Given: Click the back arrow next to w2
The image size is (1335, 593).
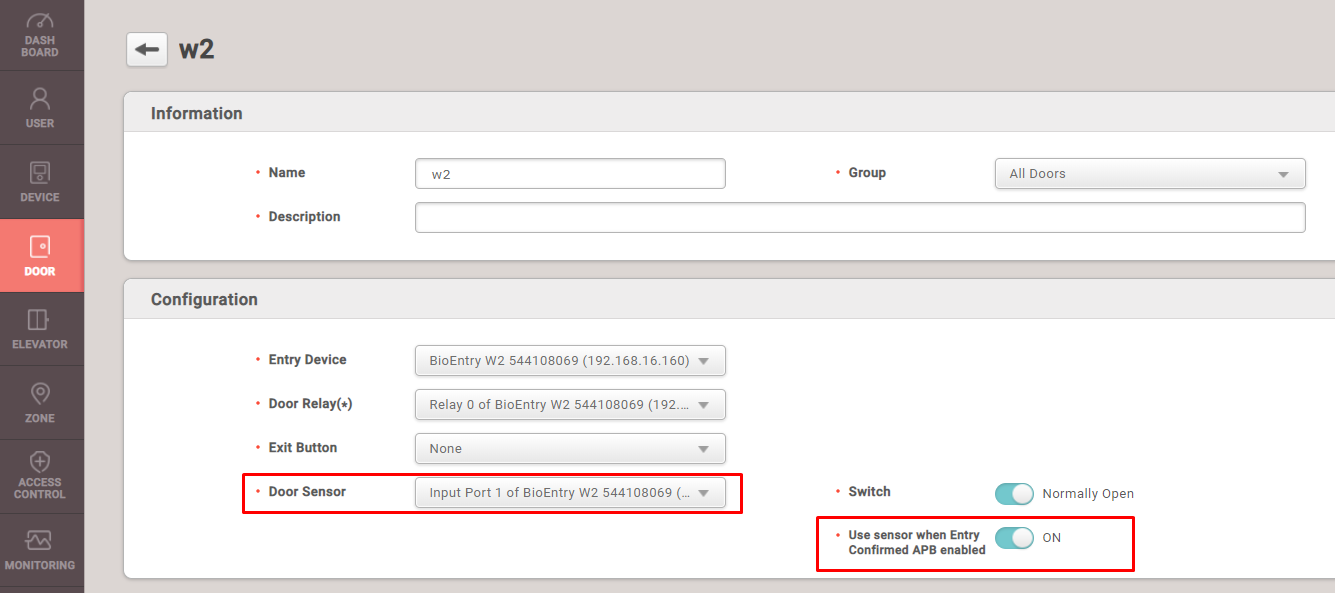Looking at the screenshot, I should click(x=147, y=50).
